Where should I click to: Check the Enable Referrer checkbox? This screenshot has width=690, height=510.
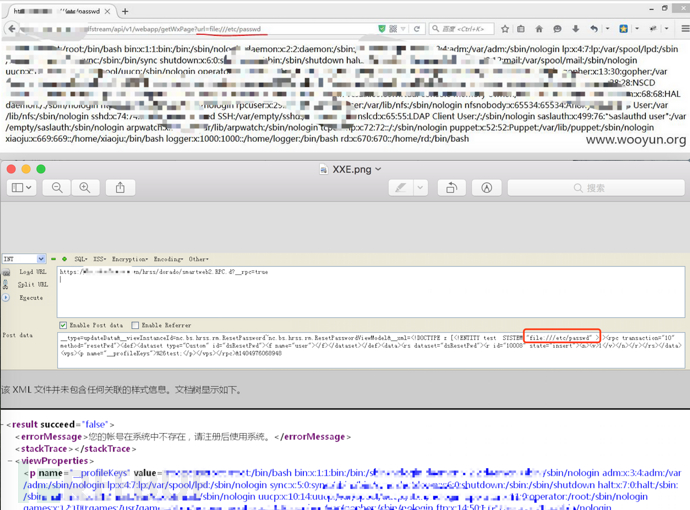click(135, 325)
